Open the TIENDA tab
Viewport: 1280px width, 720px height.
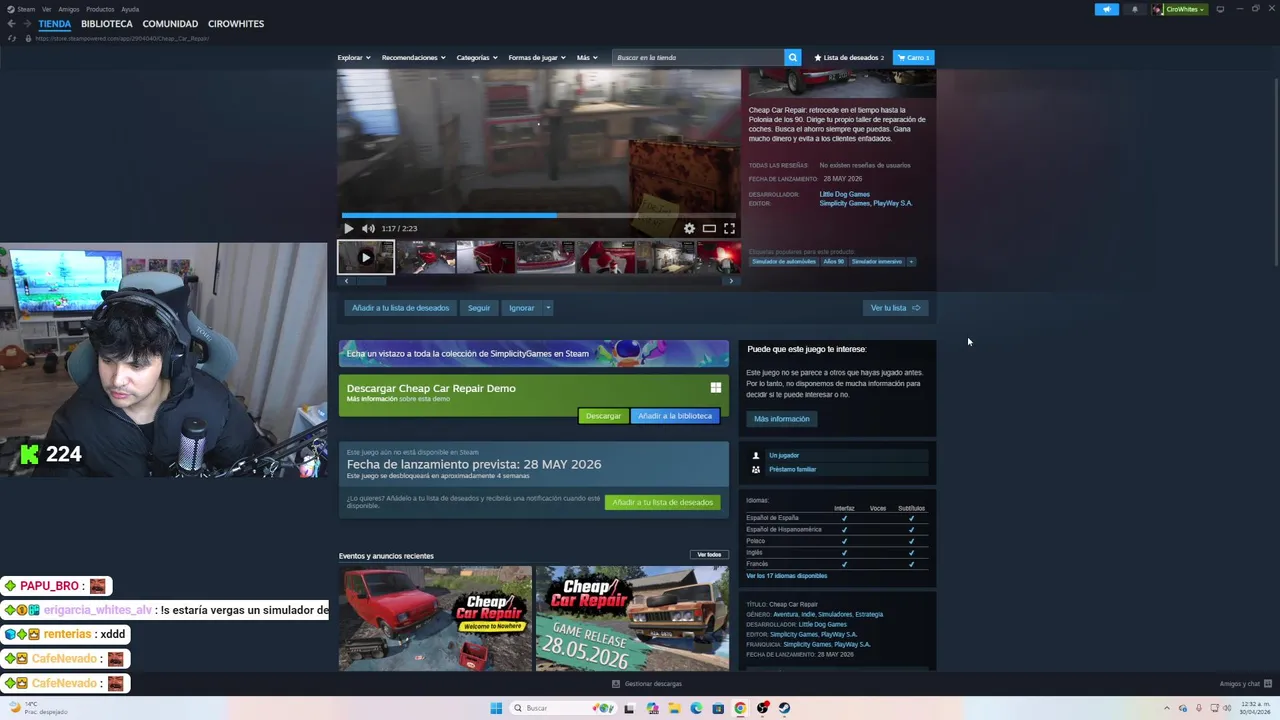click(55, 23)
